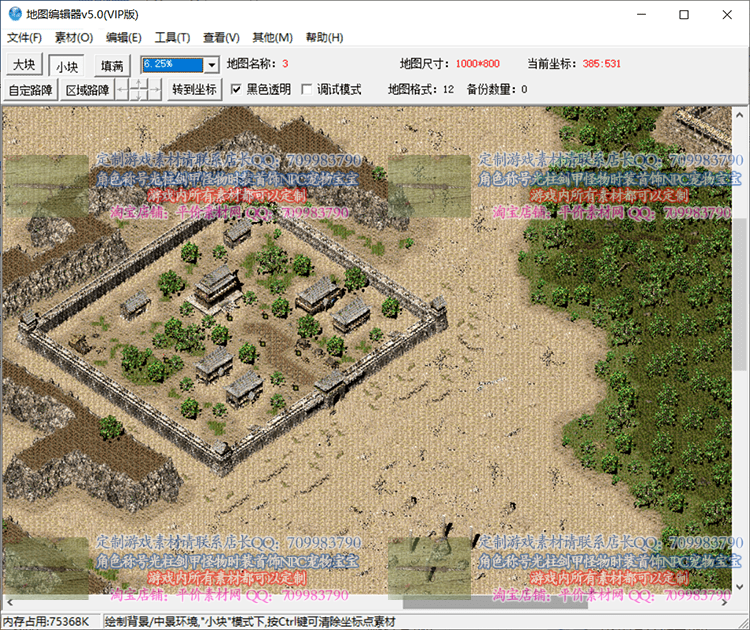The height and width of the screenshot is (630, 750).
Task: Click the vertical scrollbar down arrow
Action: click(x=739, y=586)
